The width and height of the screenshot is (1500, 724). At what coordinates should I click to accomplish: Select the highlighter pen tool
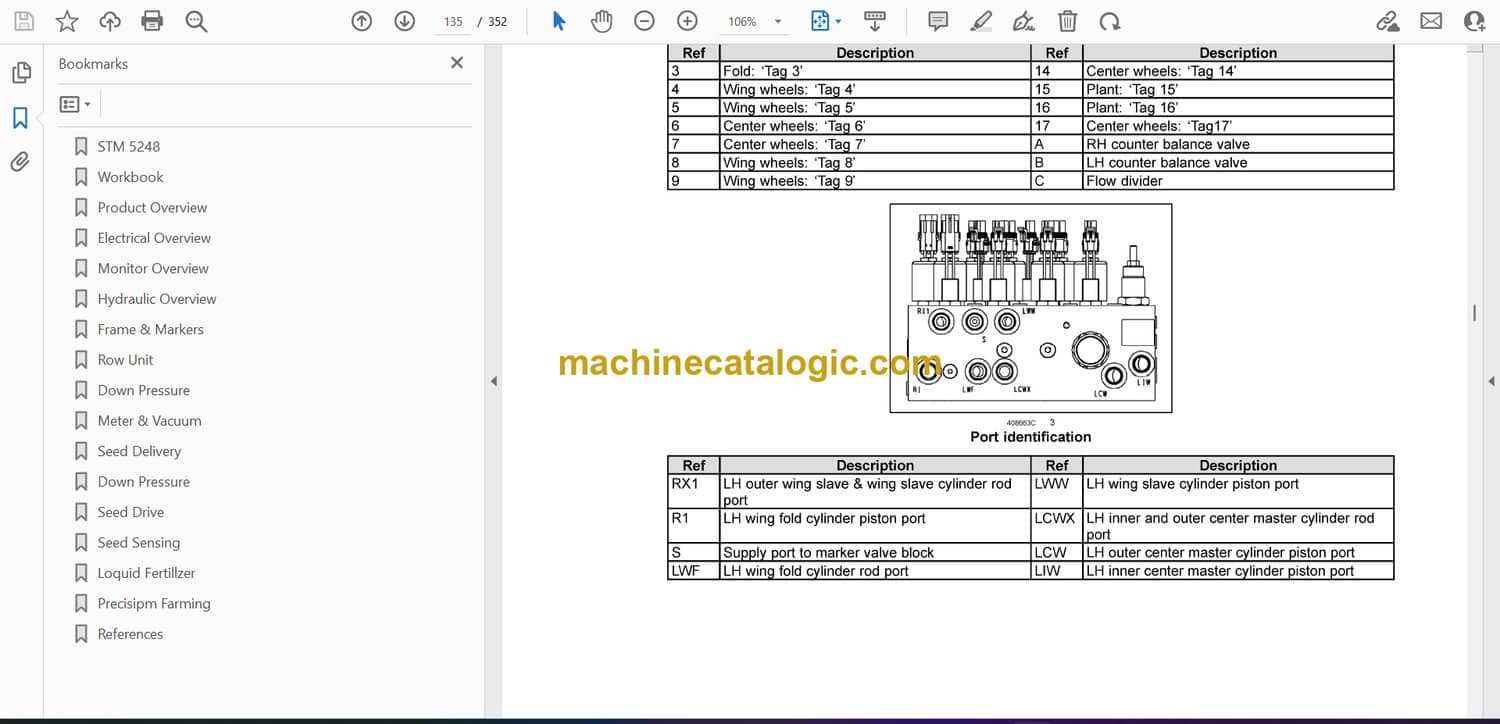click(981, 21)
